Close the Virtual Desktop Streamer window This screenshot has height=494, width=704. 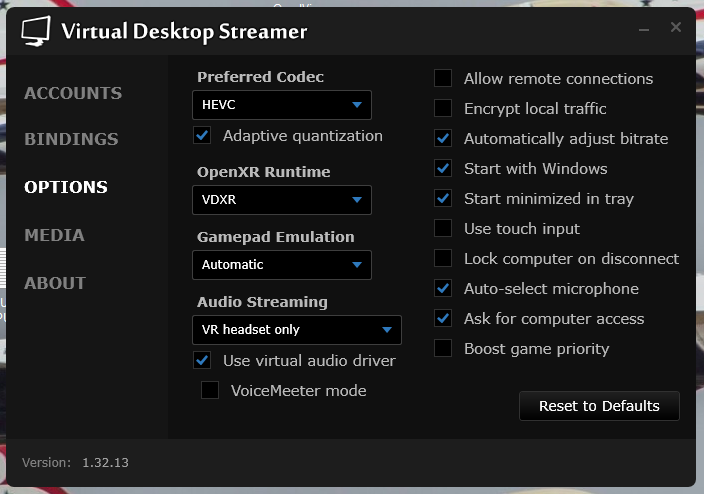pyautogui.click(x=676, y=27)
